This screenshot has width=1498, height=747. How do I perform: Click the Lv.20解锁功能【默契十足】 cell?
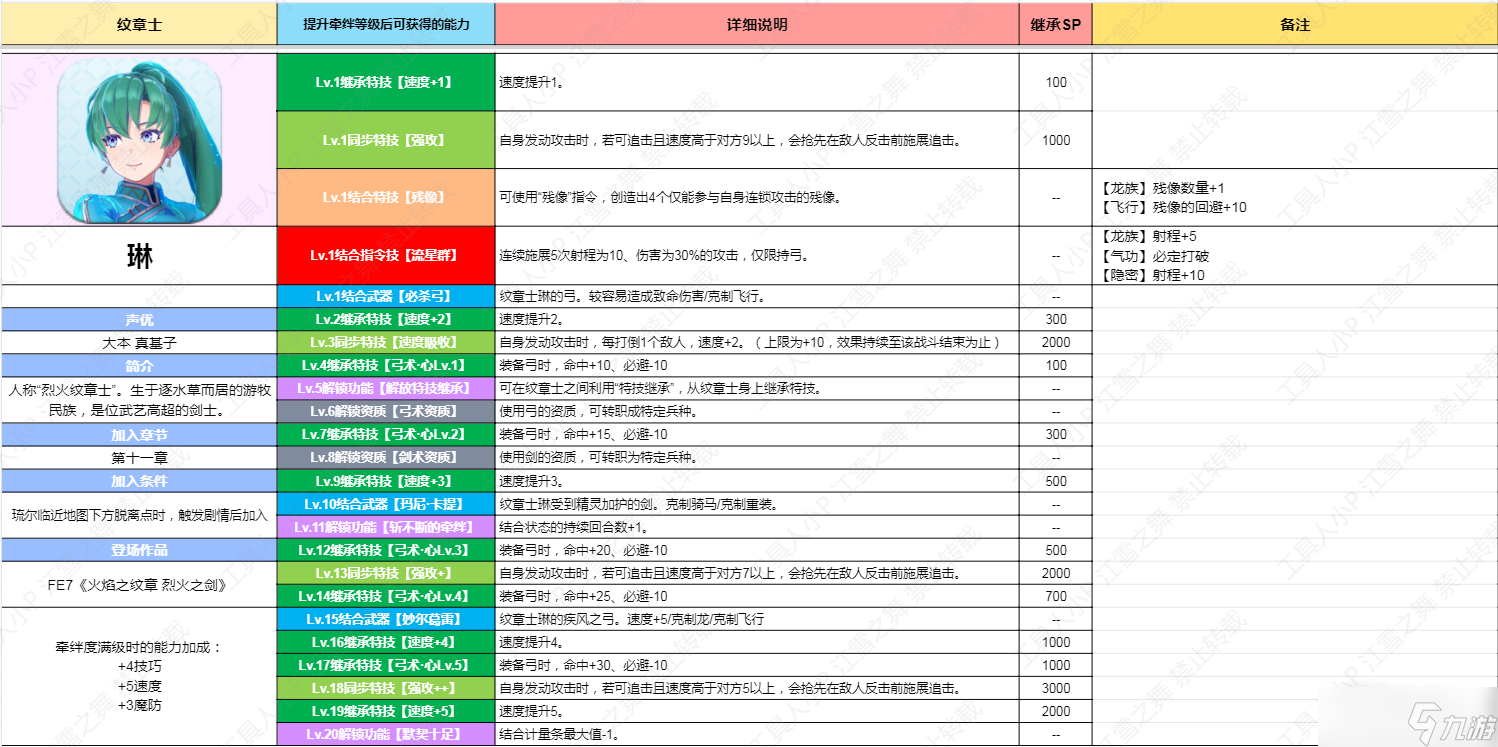click(386, 734)
